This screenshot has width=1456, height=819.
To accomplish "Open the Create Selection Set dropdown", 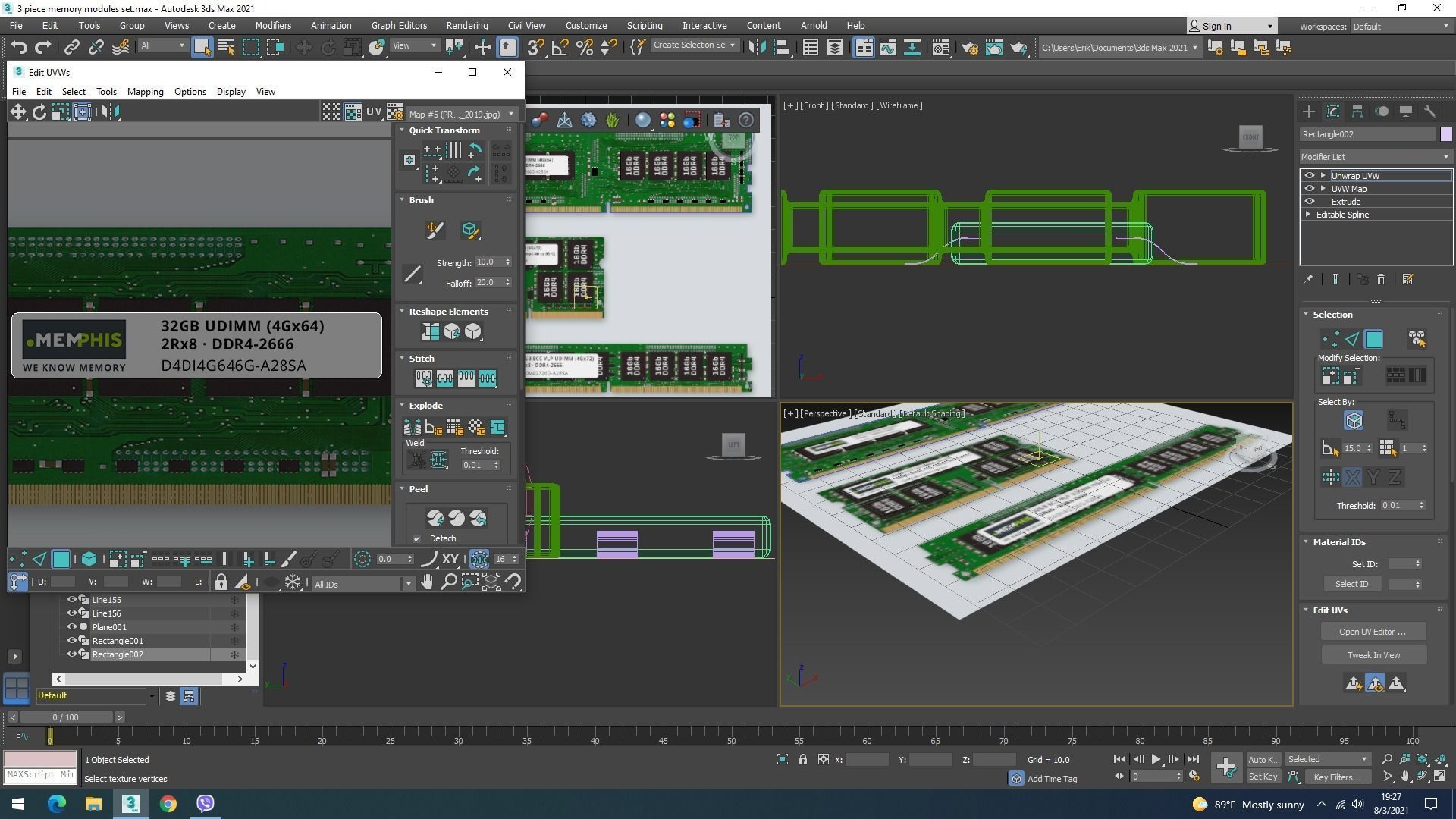I will click(694, 45).
